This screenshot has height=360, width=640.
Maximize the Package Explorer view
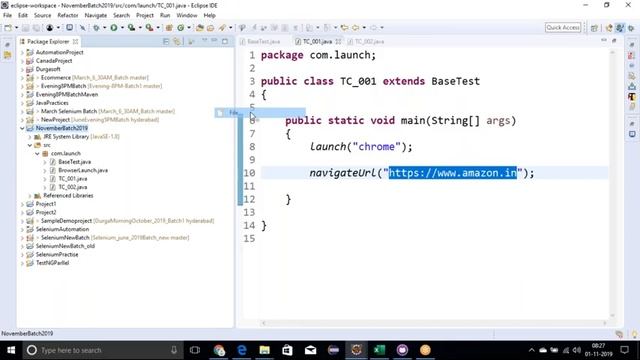(225, 41)
